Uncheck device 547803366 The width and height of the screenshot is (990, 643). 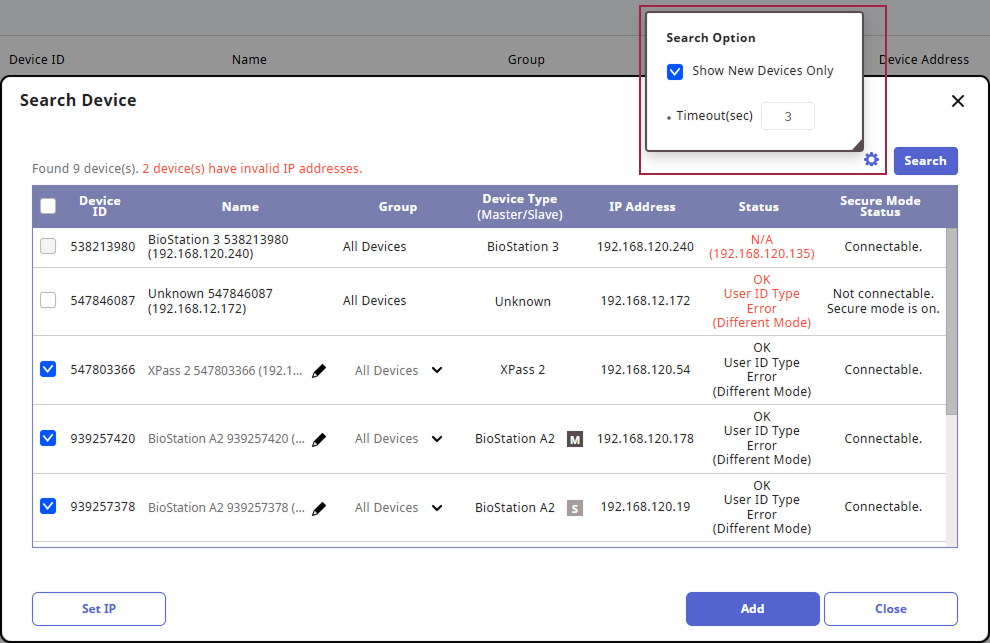(x=48, y=370)
